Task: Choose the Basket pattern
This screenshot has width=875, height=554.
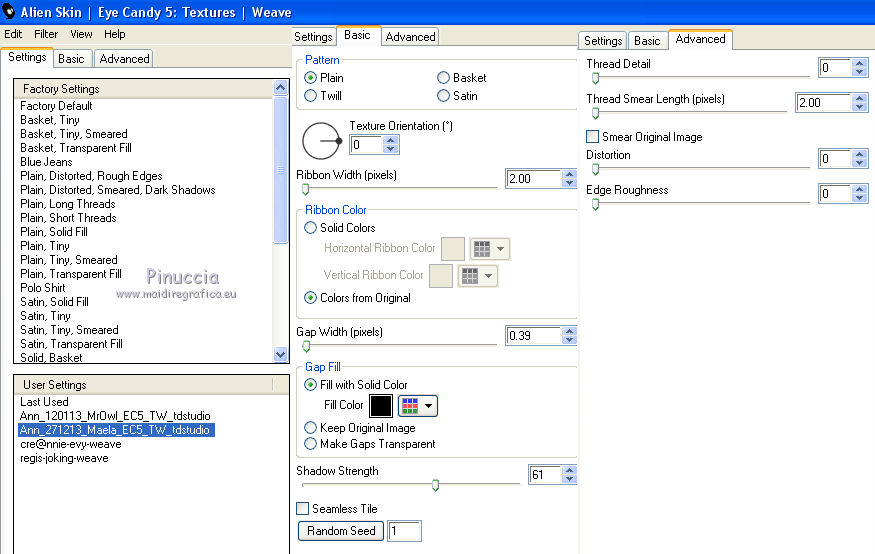Action: click(x=443, y=78)
